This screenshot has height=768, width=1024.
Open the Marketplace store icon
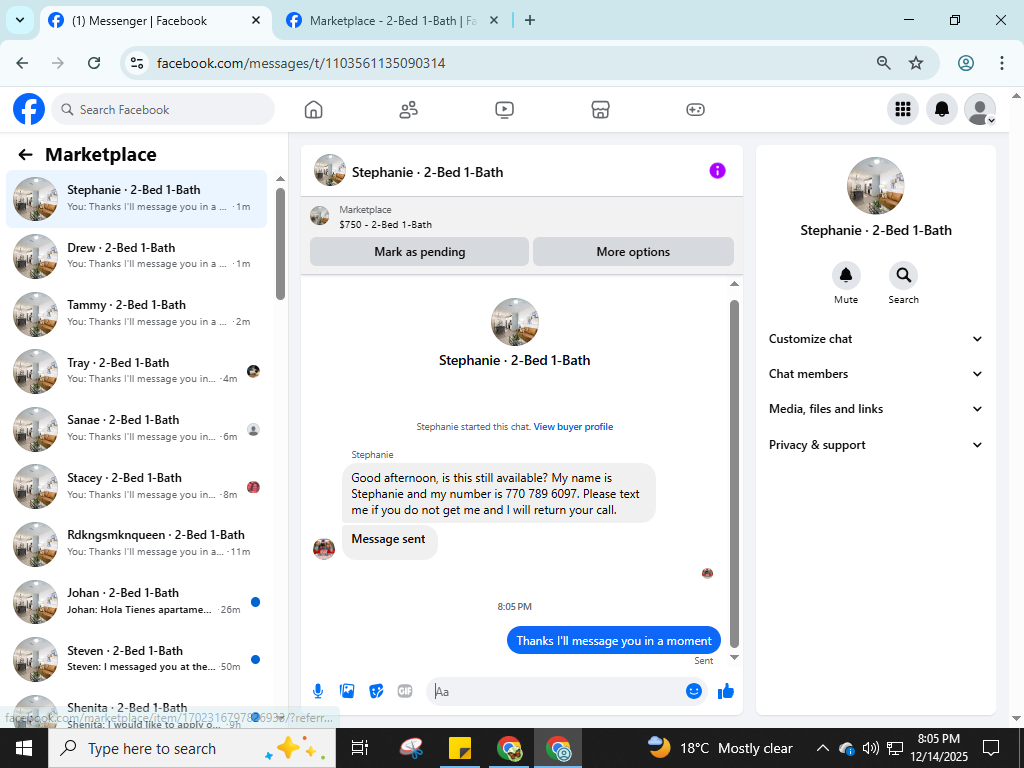tap(600, 110)
